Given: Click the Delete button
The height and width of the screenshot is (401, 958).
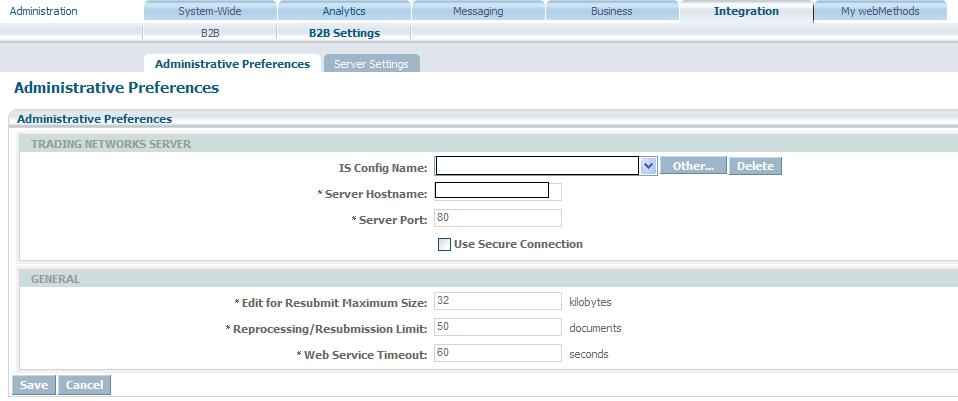Looking at the screenshot, I should pos(755,166).
